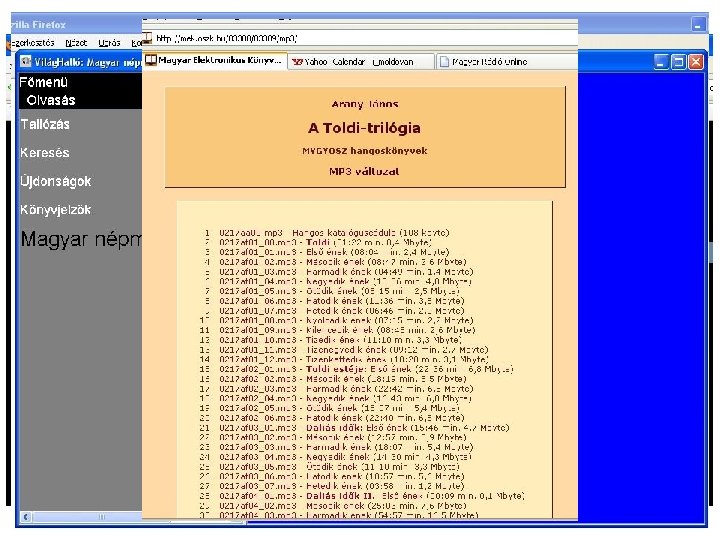
Task: Switch to Yahoo Calendar tab
Action: pyautogui.click(x=361, y=62)
